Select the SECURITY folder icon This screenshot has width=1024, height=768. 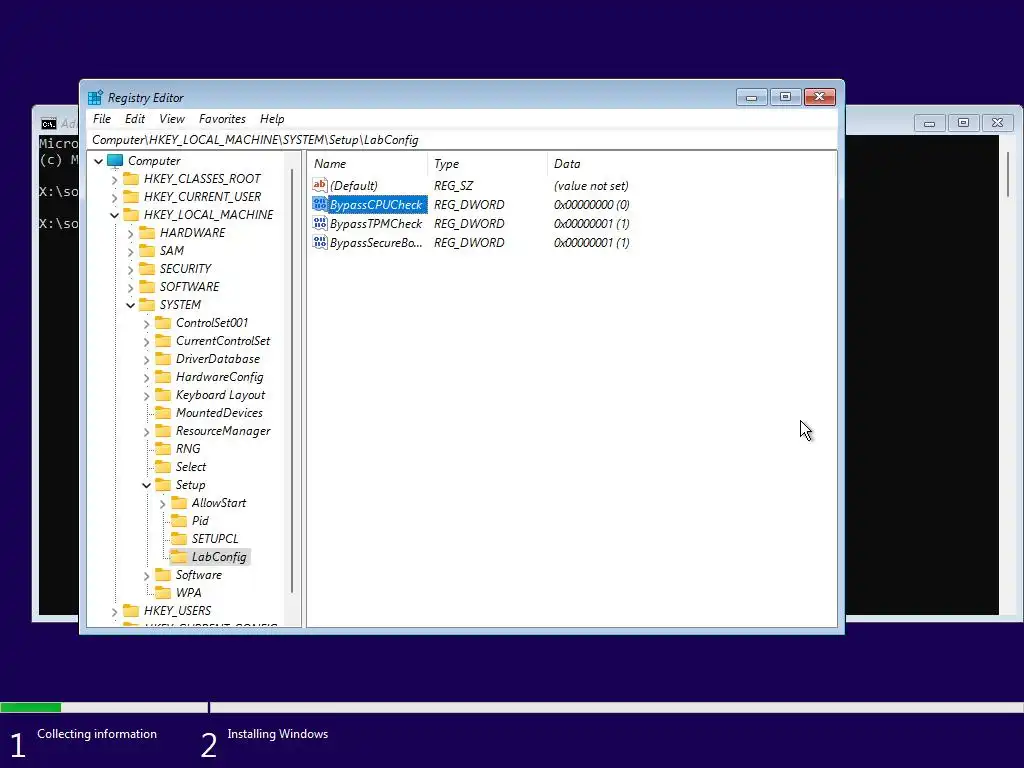coord(147,268)
